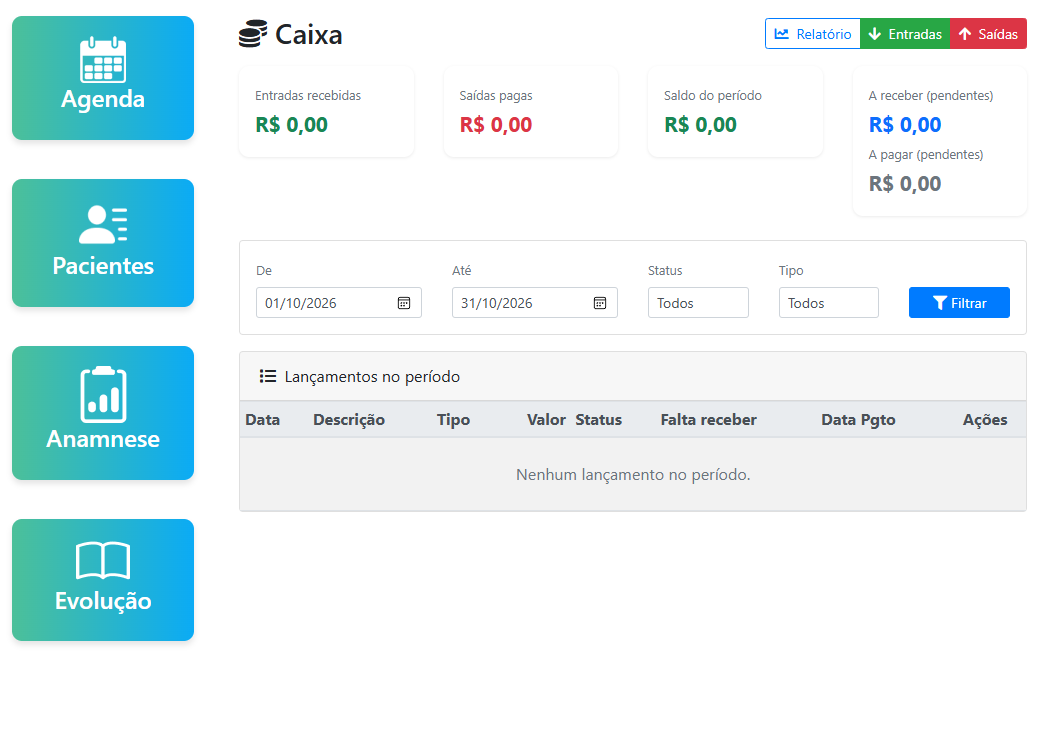Screen dimensions: 1046x732
Task: Click the De date field 01/10/2026
Action: [x=339, y=303]
